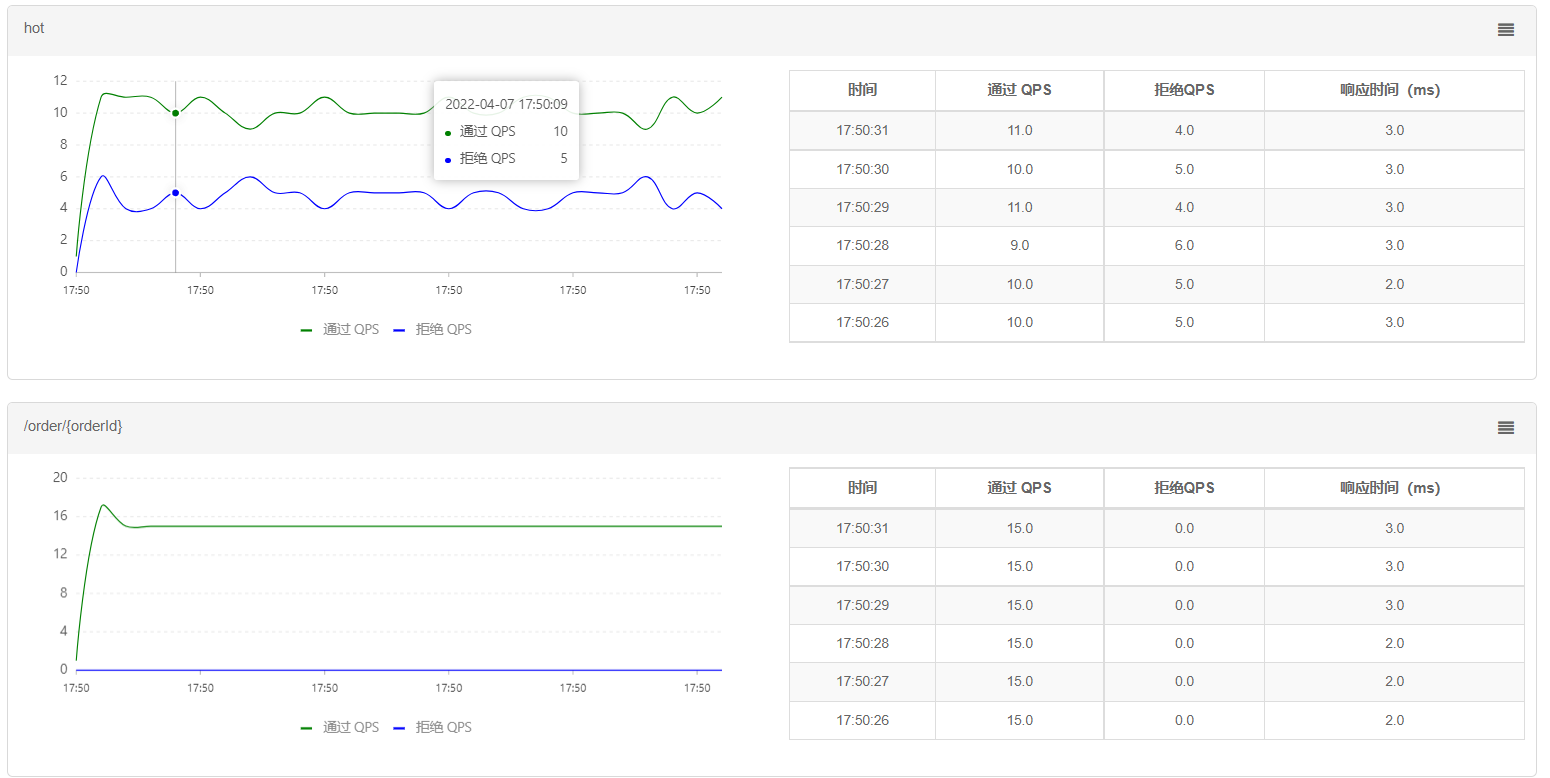
Task: Click the hot panel title
Action: [x=35, y=28]
